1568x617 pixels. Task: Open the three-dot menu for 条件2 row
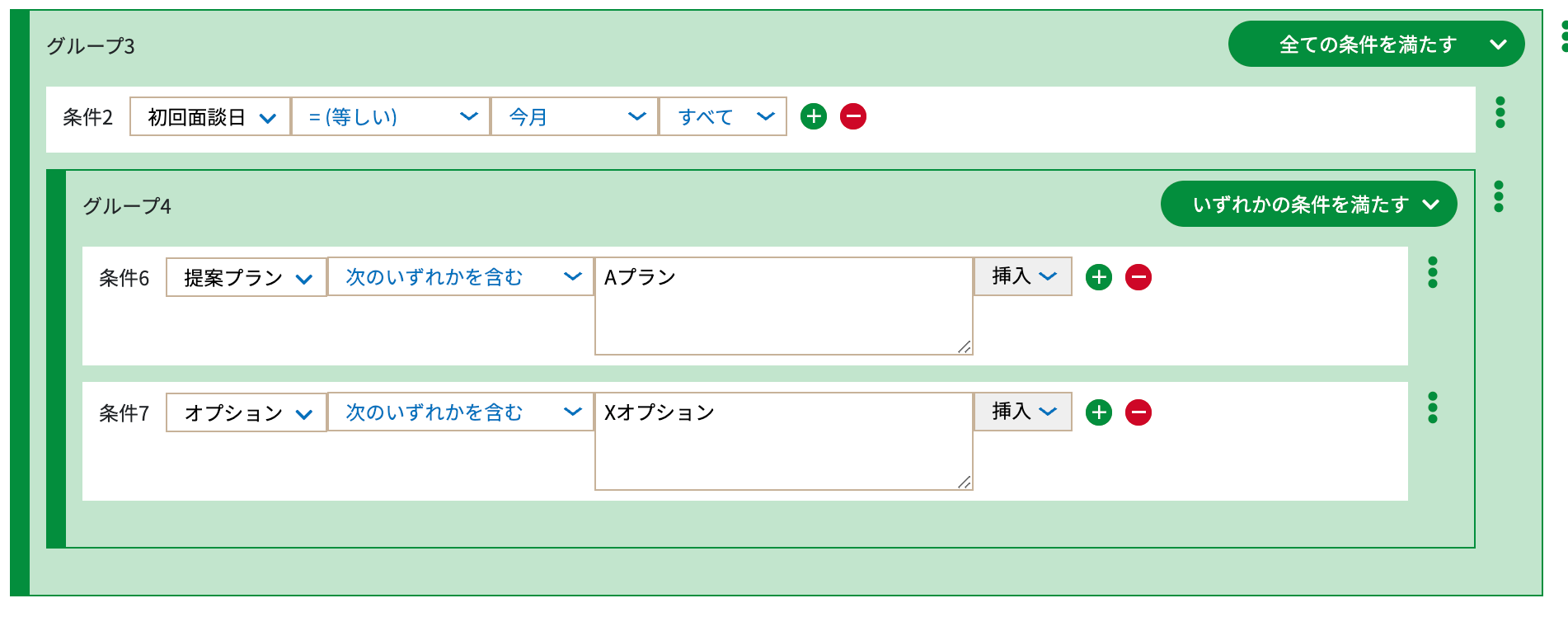pos(1500,112)
